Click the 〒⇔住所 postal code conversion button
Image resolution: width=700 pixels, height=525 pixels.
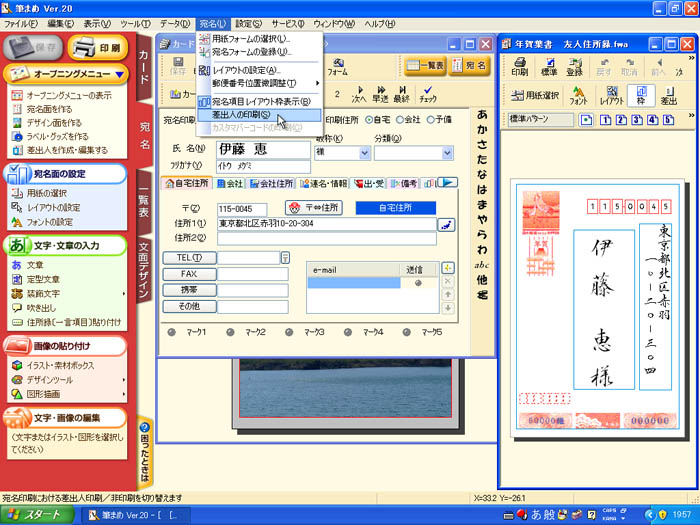pyautogui.click(x=313, y=208)
